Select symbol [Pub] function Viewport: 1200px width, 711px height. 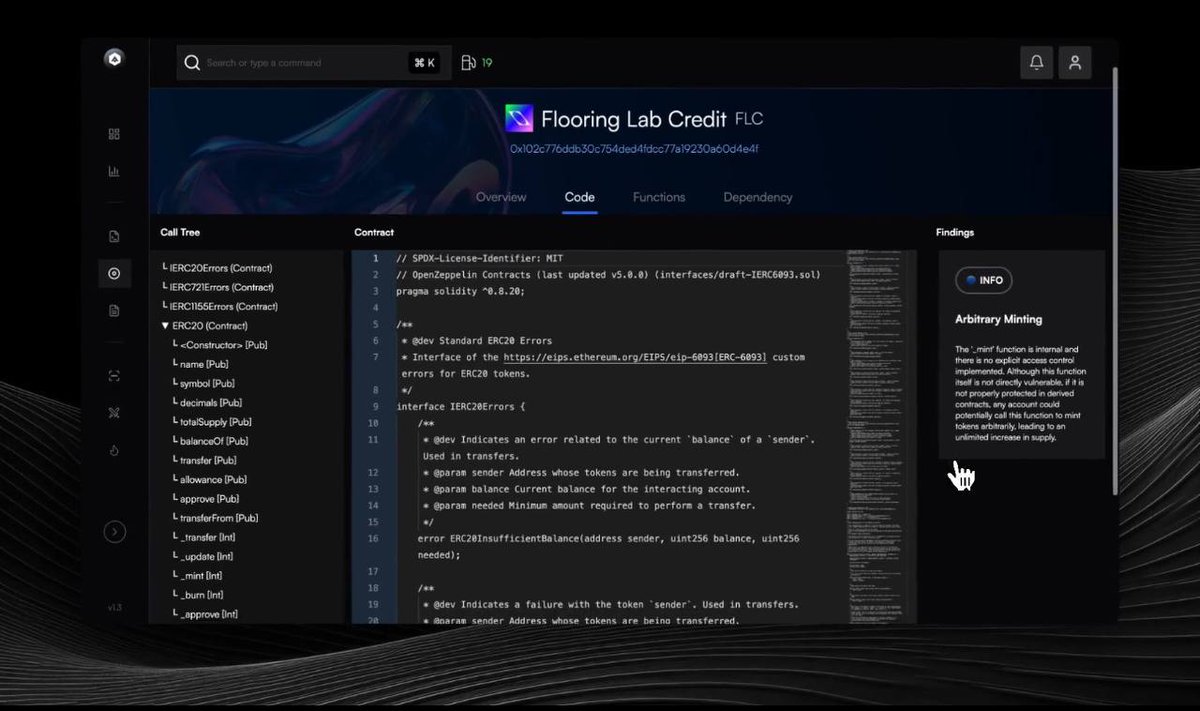[205, 383]
